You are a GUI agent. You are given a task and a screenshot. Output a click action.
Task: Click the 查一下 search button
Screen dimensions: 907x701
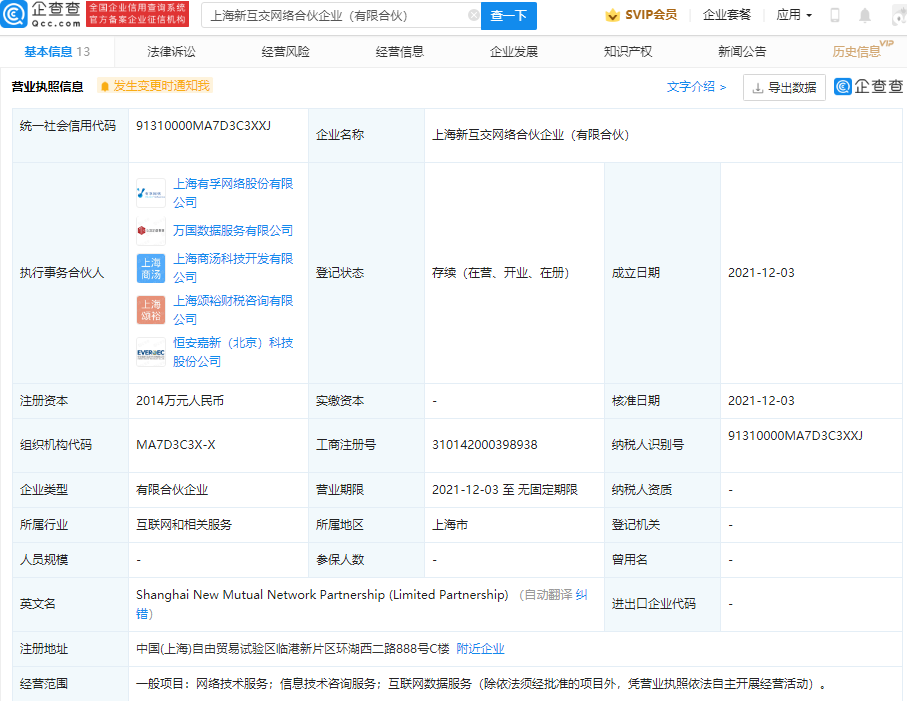tap(508, 16)
